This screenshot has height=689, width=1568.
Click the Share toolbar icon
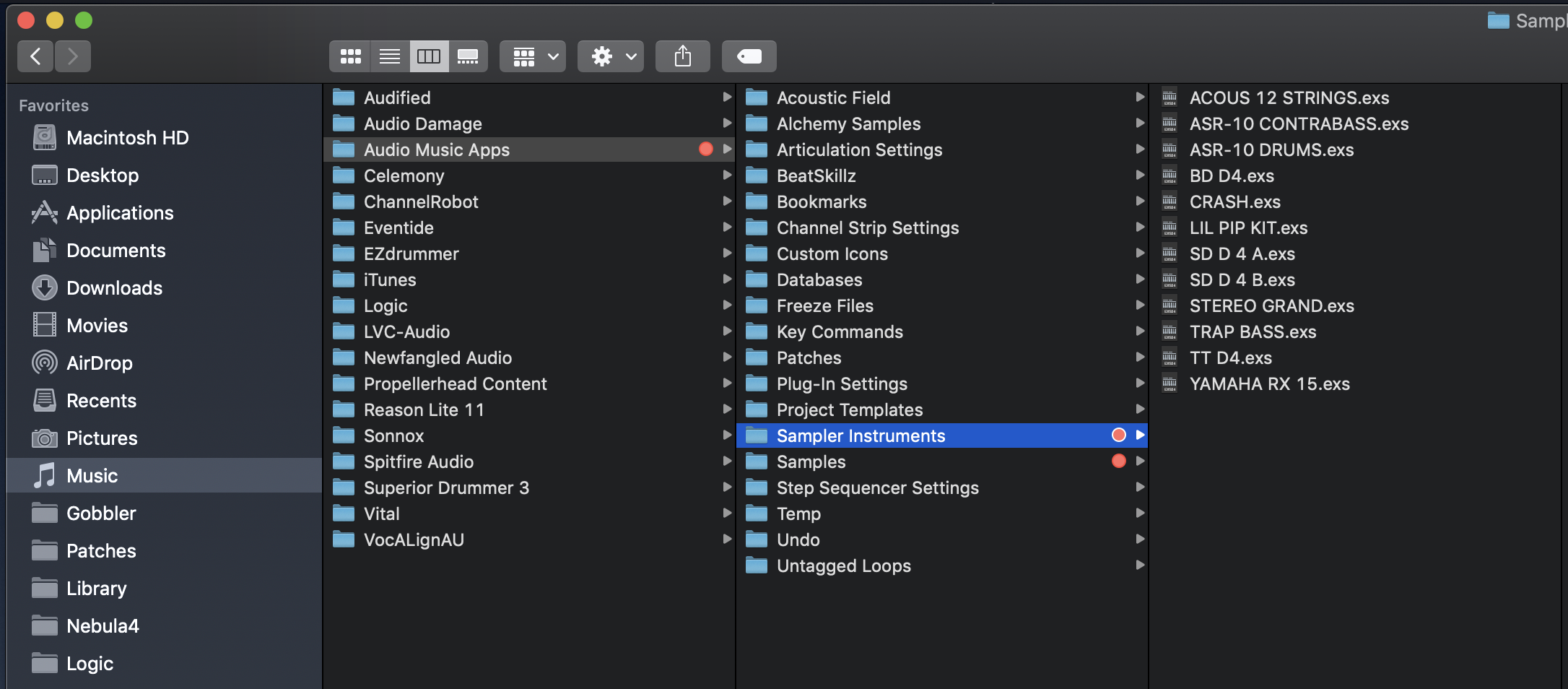click(682, 56)
